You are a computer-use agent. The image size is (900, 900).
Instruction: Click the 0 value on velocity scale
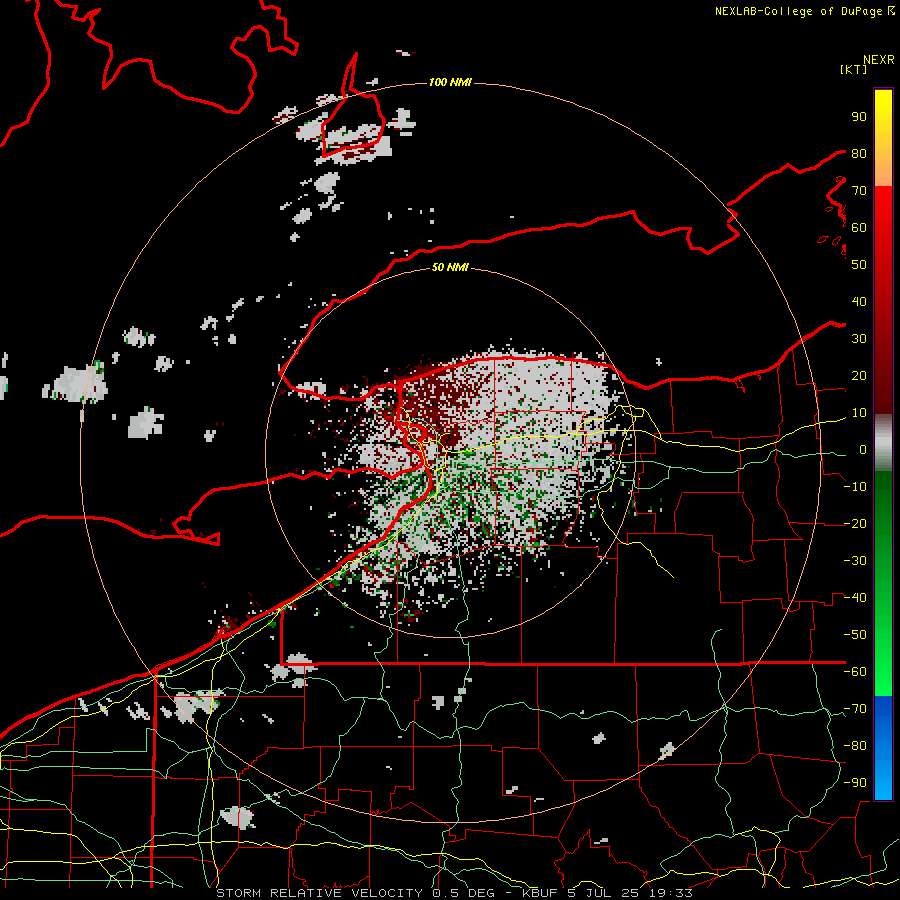[863, 450]
